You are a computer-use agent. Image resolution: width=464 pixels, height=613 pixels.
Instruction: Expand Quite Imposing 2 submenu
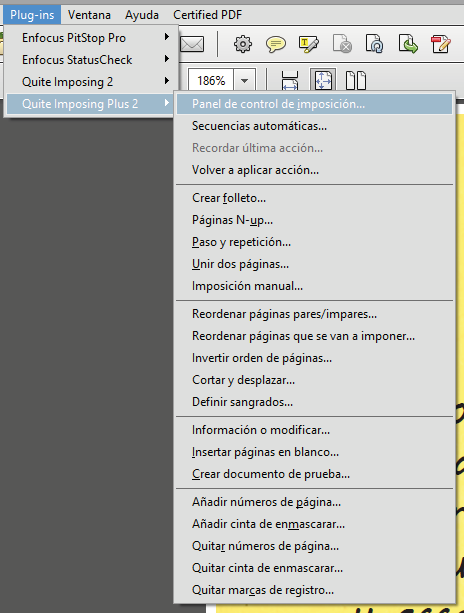click(91, 81)
